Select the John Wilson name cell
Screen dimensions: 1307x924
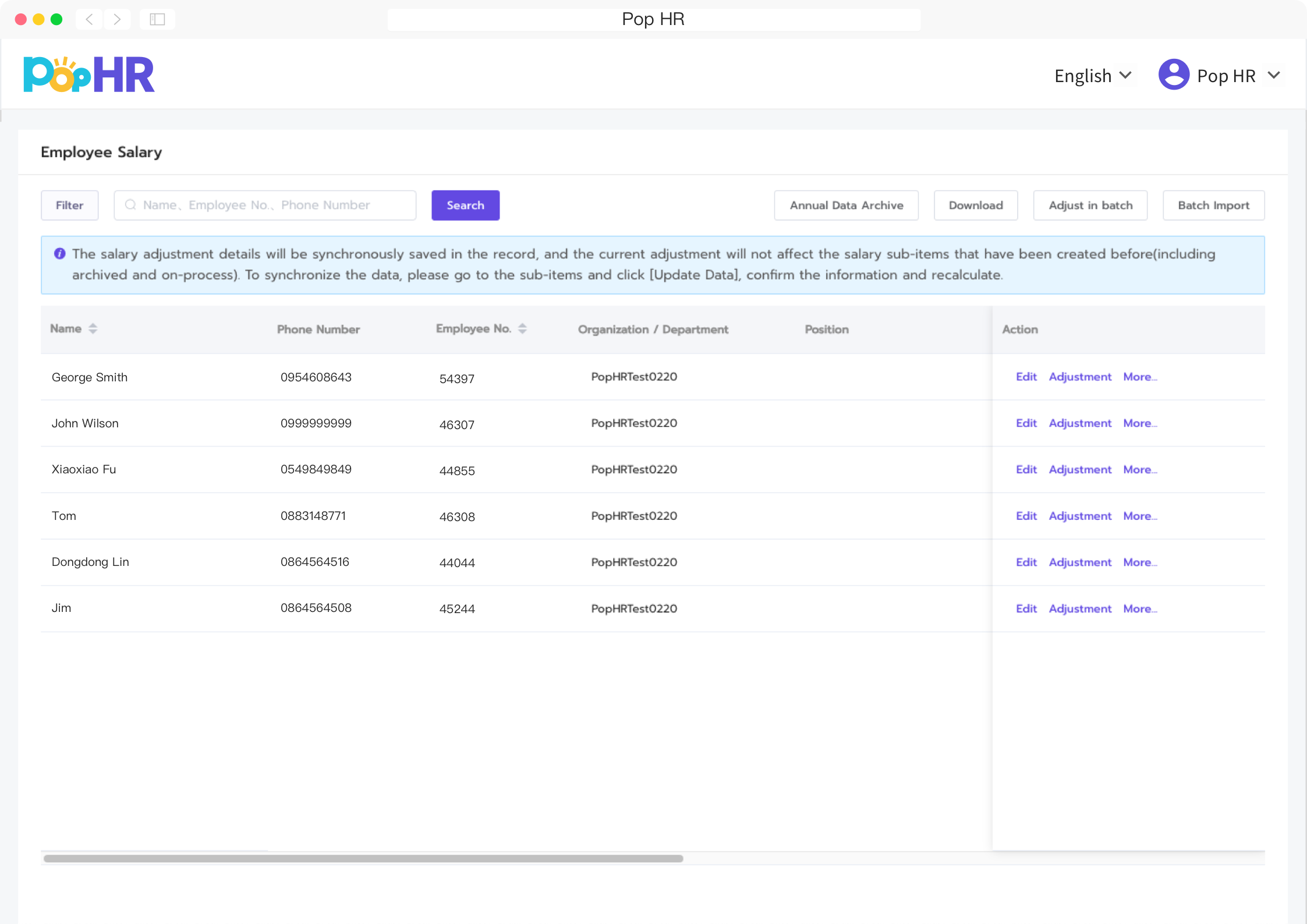[x=85, y=423]
